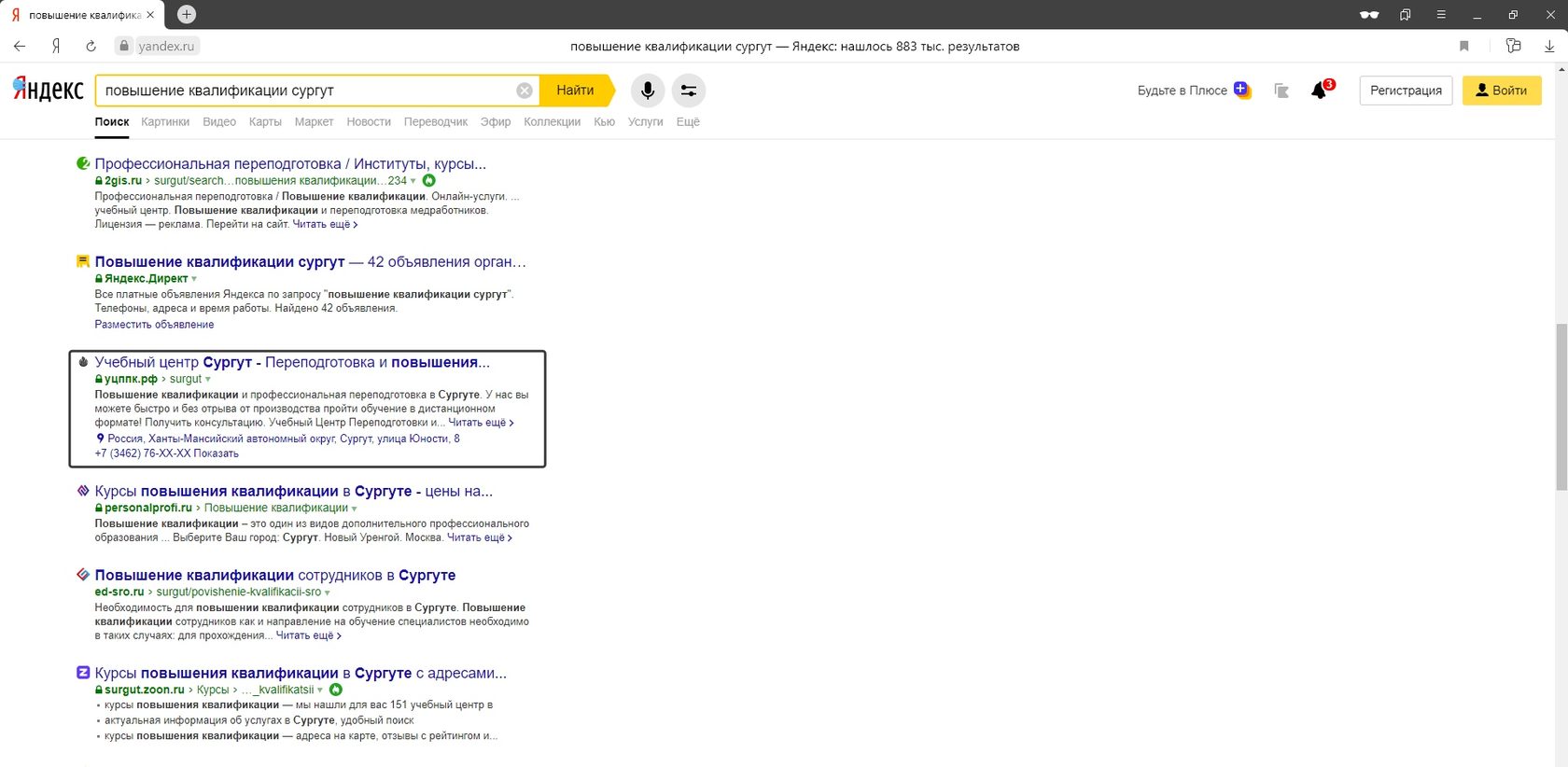Expand Яндекс.Директ dropdown arrow
Viewport: 1568px width, 767px height.
(x=194, y=279)
